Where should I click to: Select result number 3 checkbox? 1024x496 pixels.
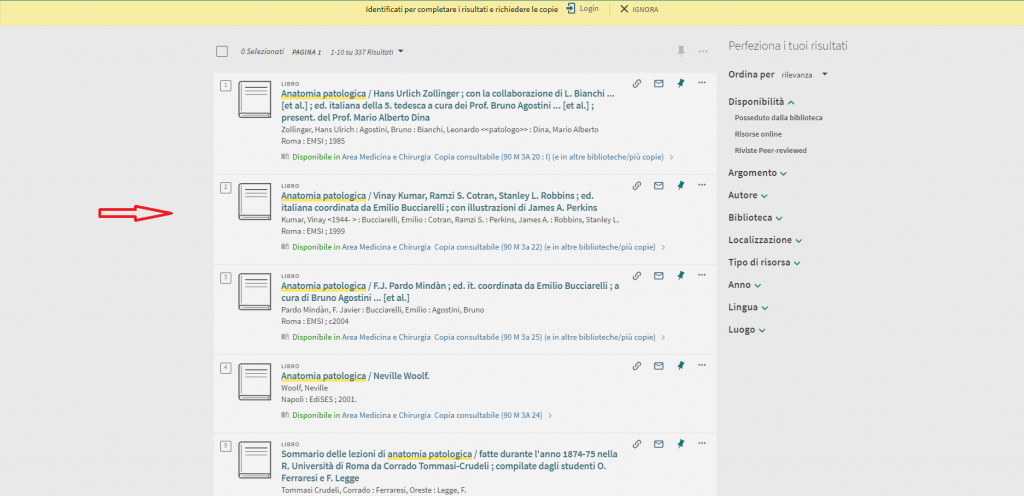[225, 277]
